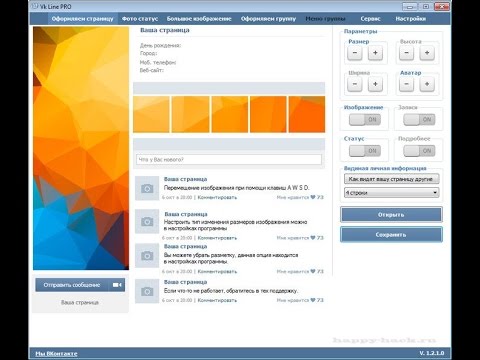
Task: Select the third orange photo thumbnail
Action: point(230,114)
